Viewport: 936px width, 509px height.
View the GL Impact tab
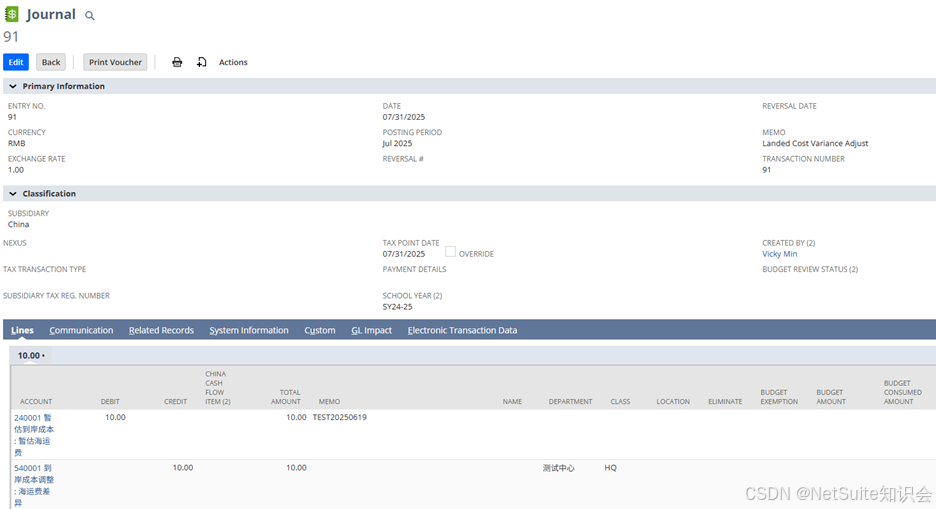pos(371,330)
